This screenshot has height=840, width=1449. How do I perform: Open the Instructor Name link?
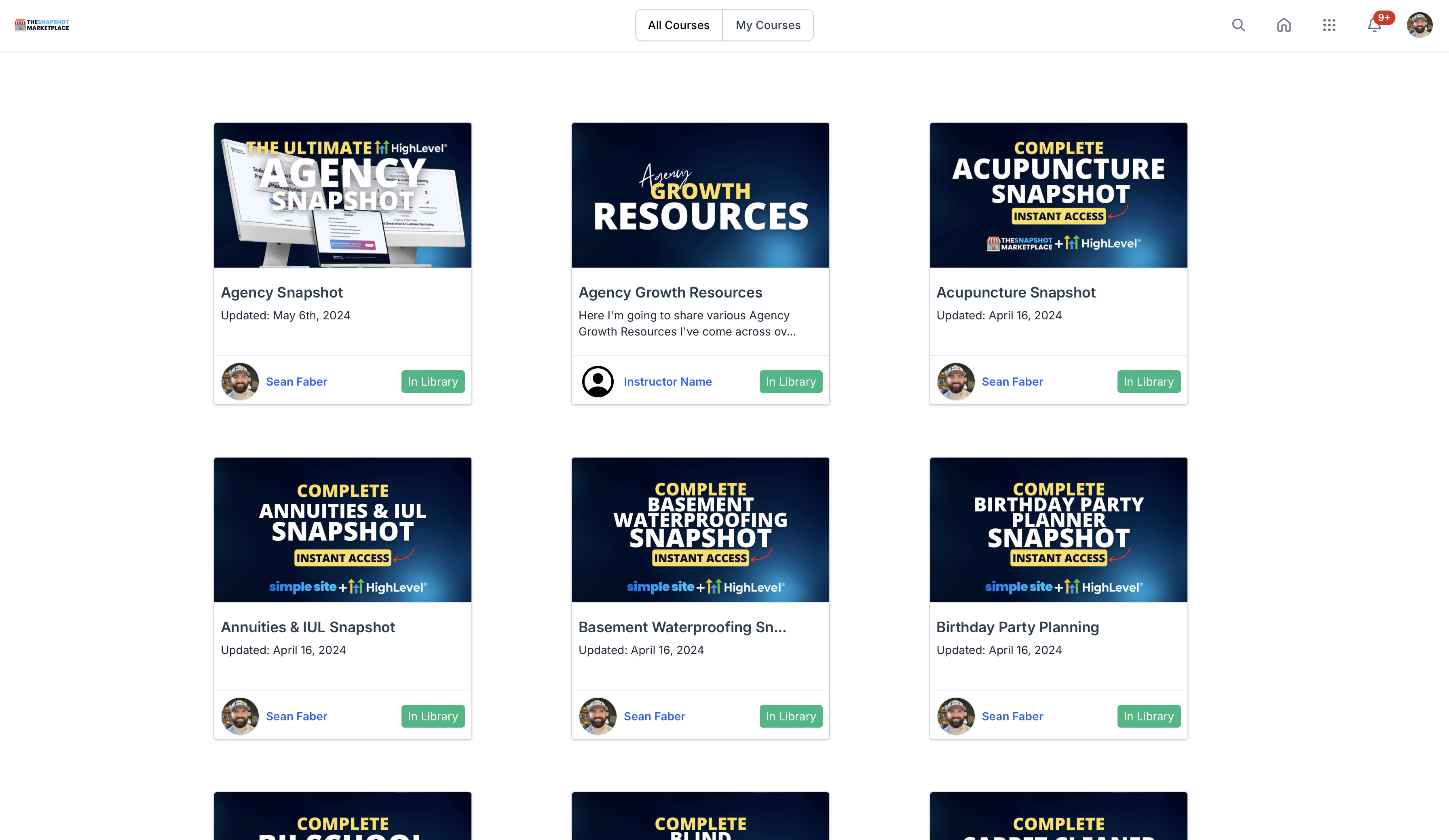coord(667,381)
